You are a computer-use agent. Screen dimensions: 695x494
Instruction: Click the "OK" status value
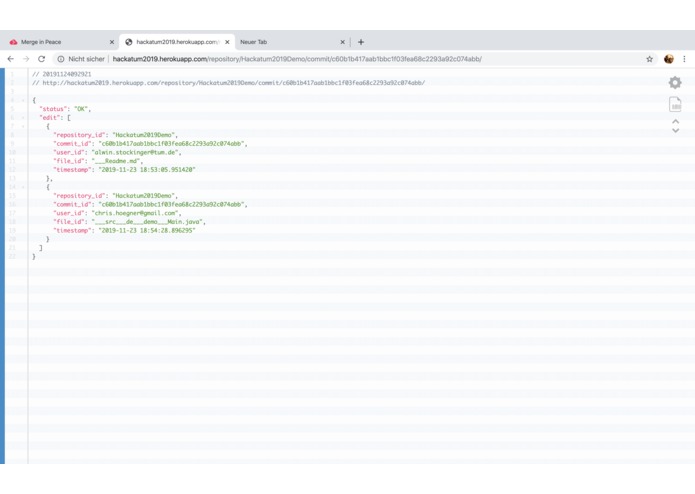click(x=81, y=109)
